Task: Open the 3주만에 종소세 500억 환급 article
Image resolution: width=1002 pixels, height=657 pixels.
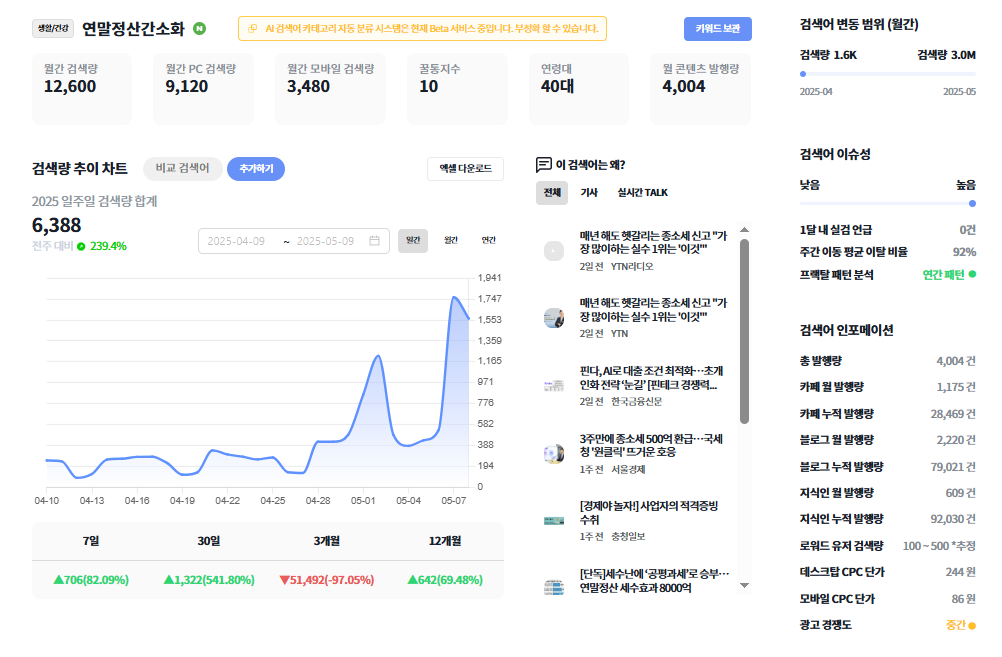Action: point(651,445)
